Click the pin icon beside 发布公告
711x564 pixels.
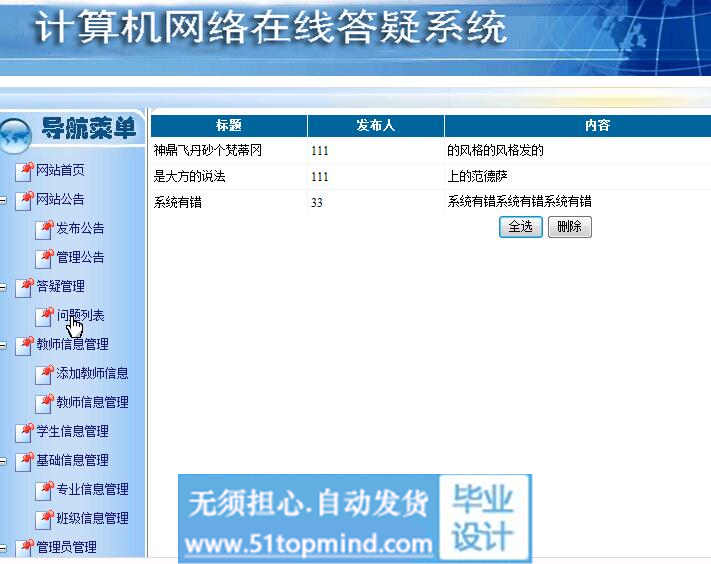(44, 229)
